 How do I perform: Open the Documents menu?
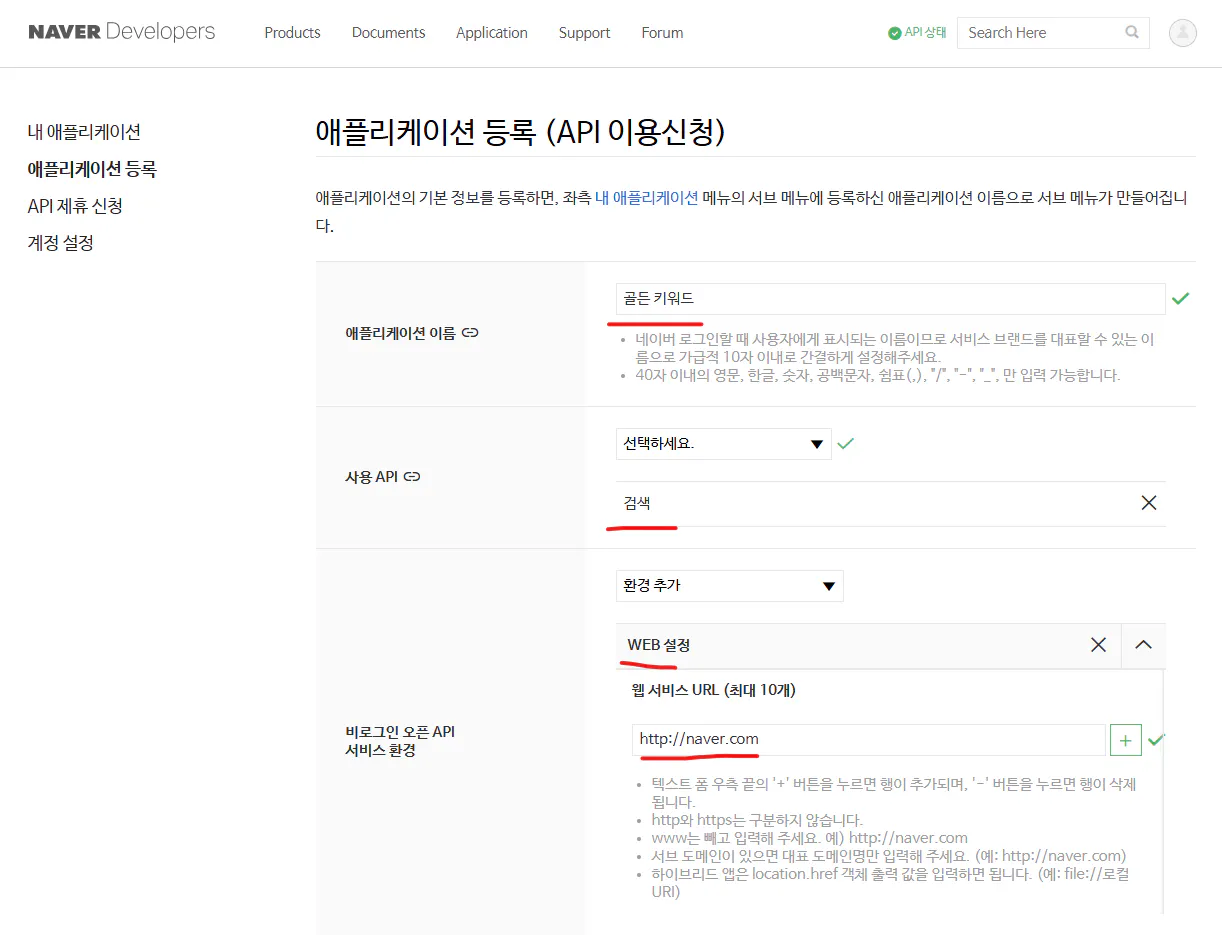pyautogui.click(x=388, y=33)
